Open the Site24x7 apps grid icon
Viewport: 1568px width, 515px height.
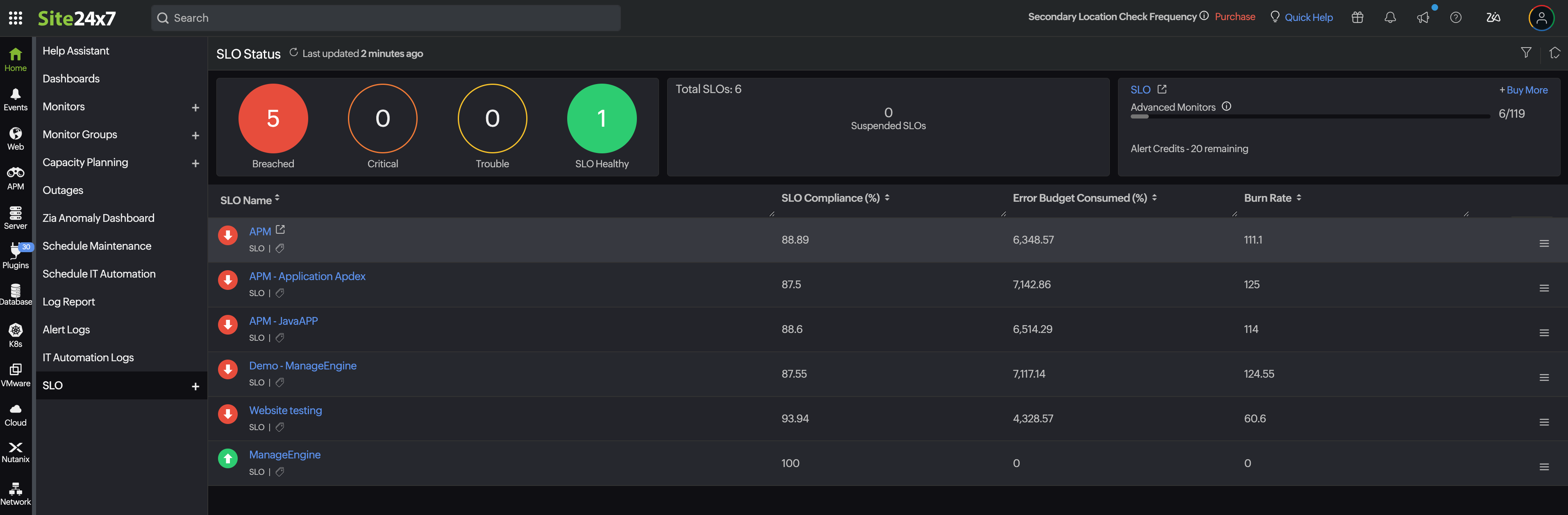tap(16, 18)
